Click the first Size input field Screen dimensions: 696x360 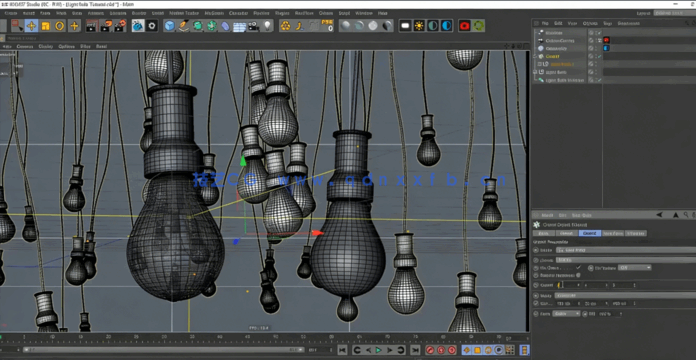[x=569, y=304]
